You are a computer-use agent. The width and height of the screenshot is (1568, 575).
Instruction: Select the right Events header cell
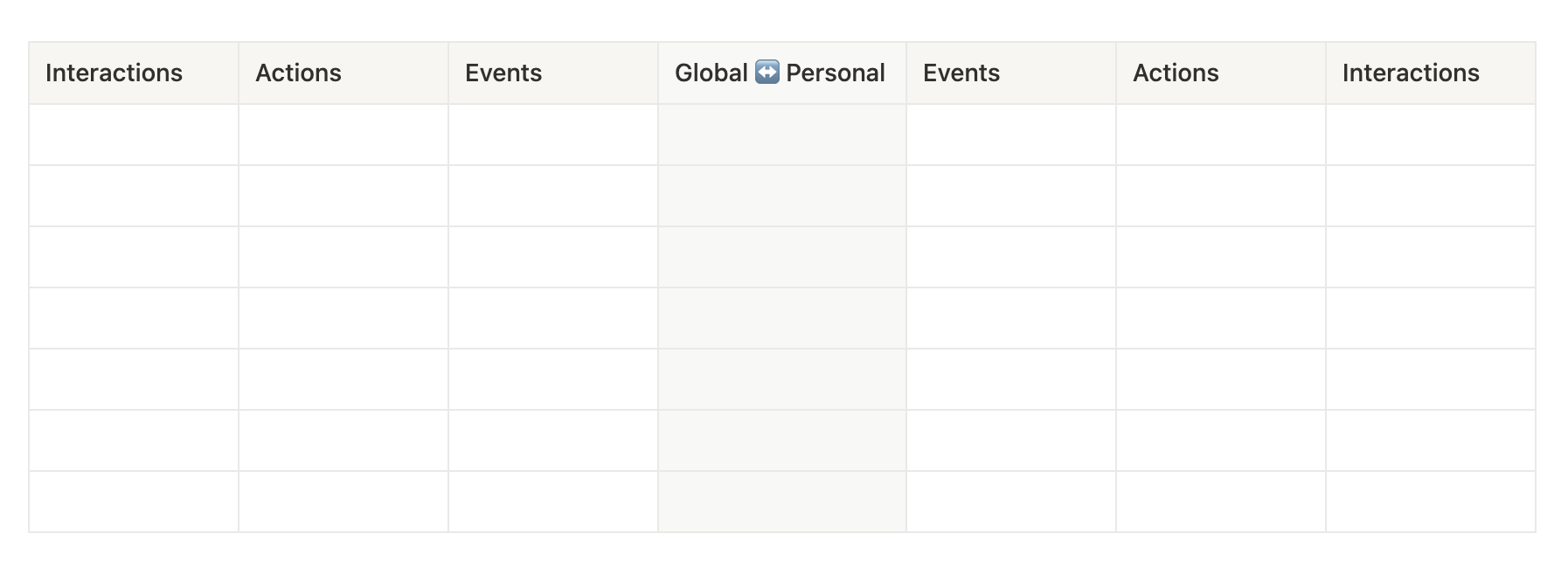pos(1010,73)
